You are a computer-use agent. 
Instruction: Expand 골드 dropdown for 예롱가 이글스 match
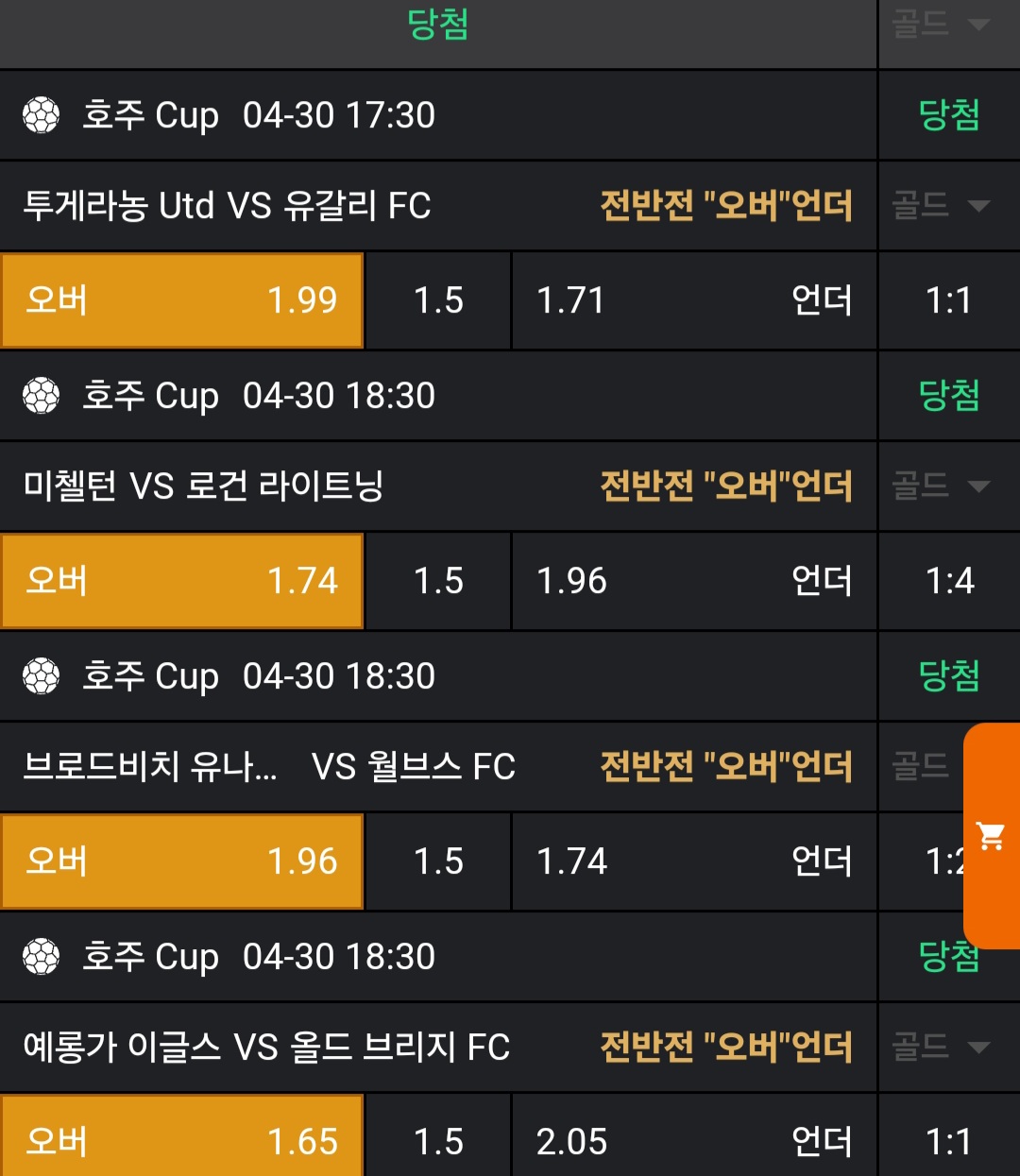941,1047
